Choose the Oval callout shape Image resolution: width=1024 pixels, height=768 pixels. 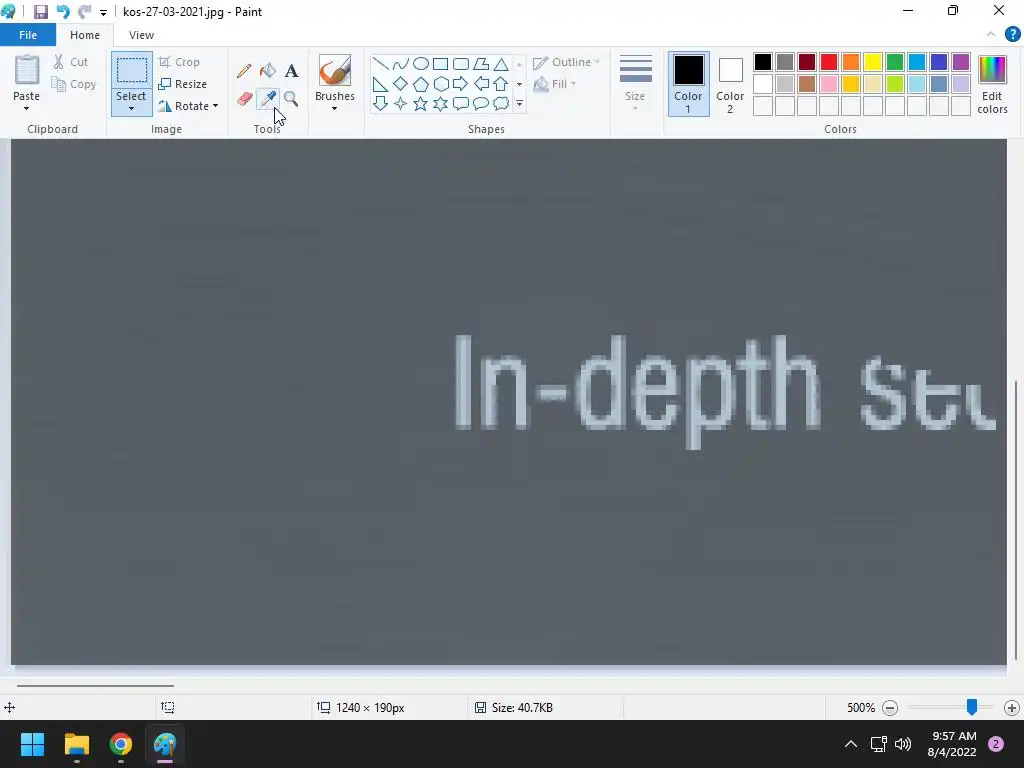click(x=481, y=103)
